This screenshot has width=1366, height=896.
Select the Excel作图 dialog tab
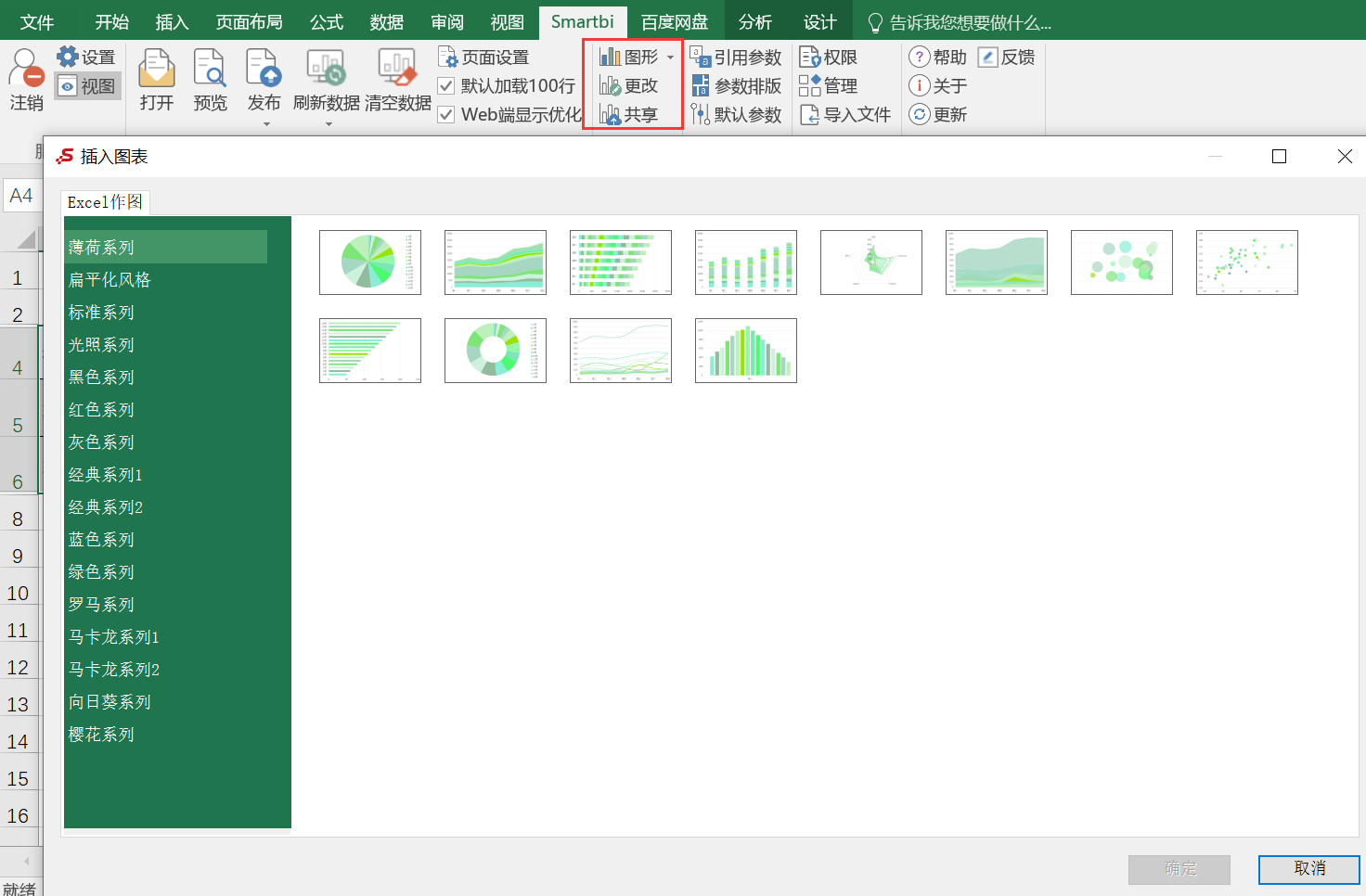(x=105, y=202)
